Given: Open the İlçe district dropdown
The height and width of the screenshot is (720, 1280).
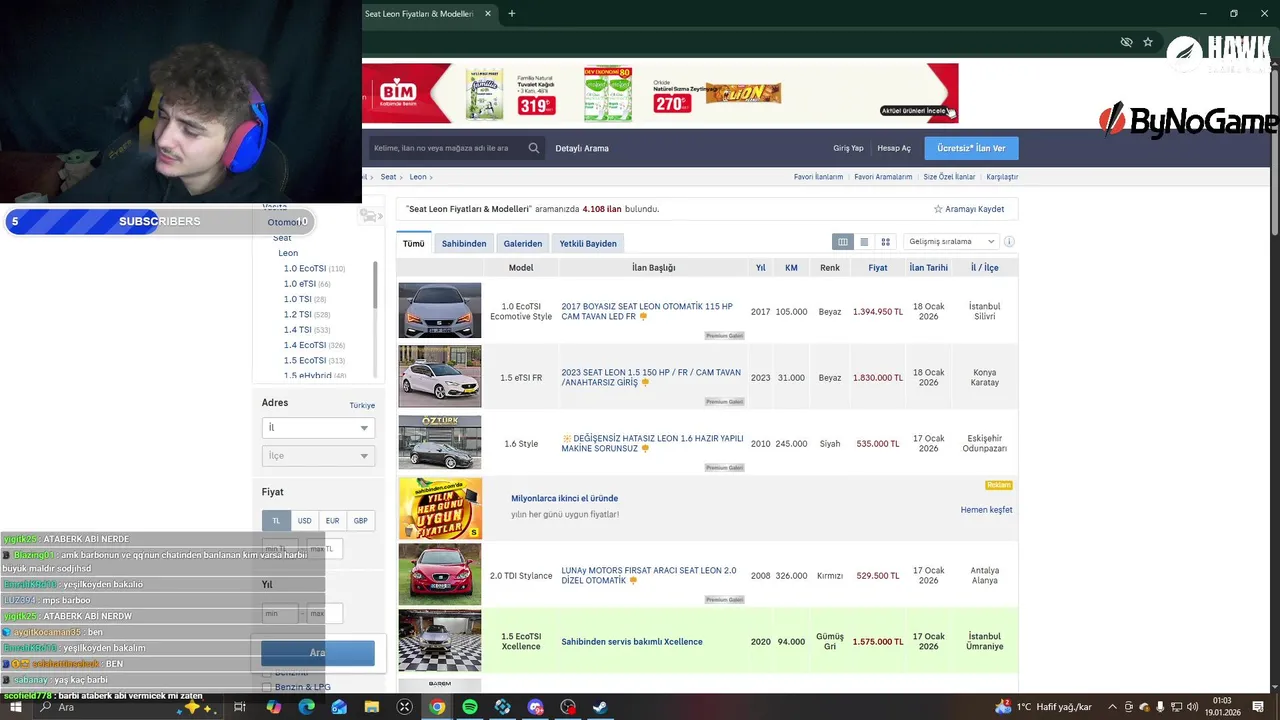Looking at the screenshot, I should point(318,456).
